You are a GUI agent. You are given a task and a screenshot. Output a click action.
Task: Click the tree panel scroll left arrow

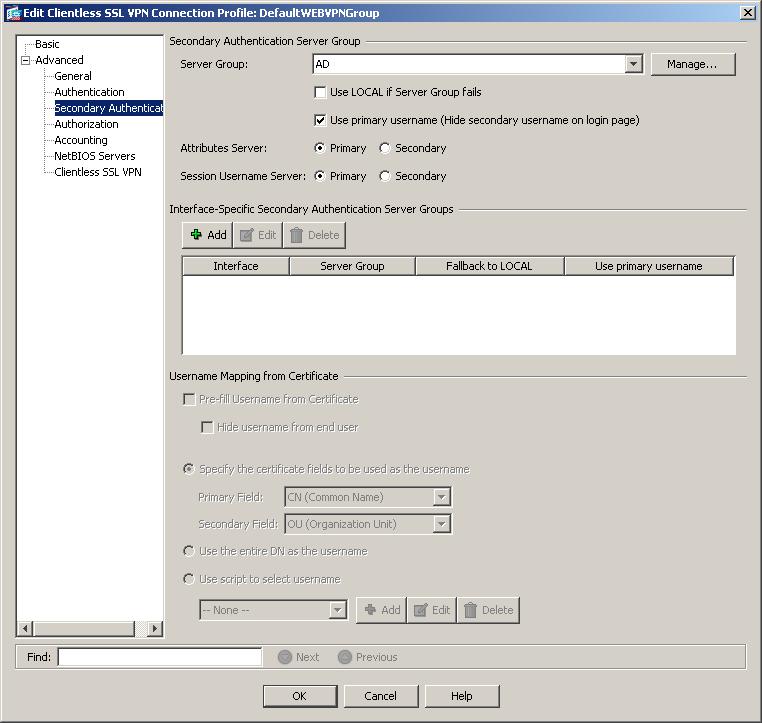click(25, 629)
